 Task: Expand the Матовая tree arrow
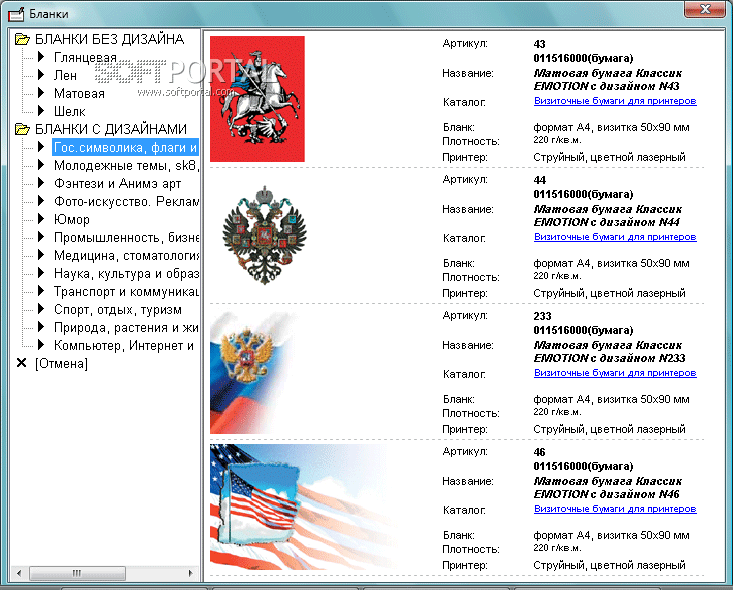click(x=41, y=93)
